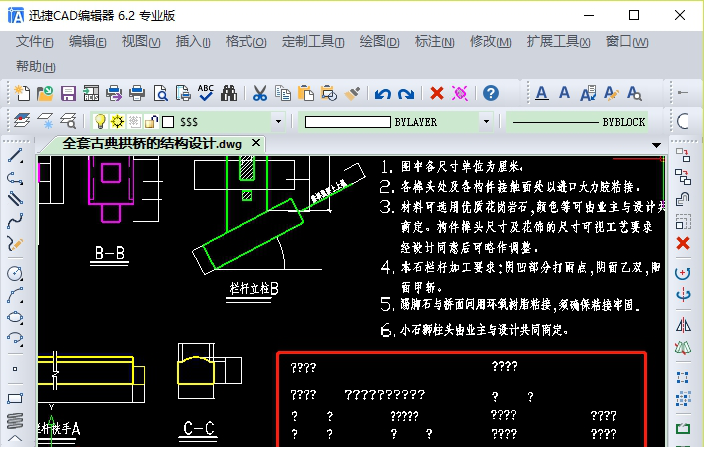The height and width of the screenshot is (464, 704).
Task: Open the layer manager stack icon
Action: pos(22,121)
